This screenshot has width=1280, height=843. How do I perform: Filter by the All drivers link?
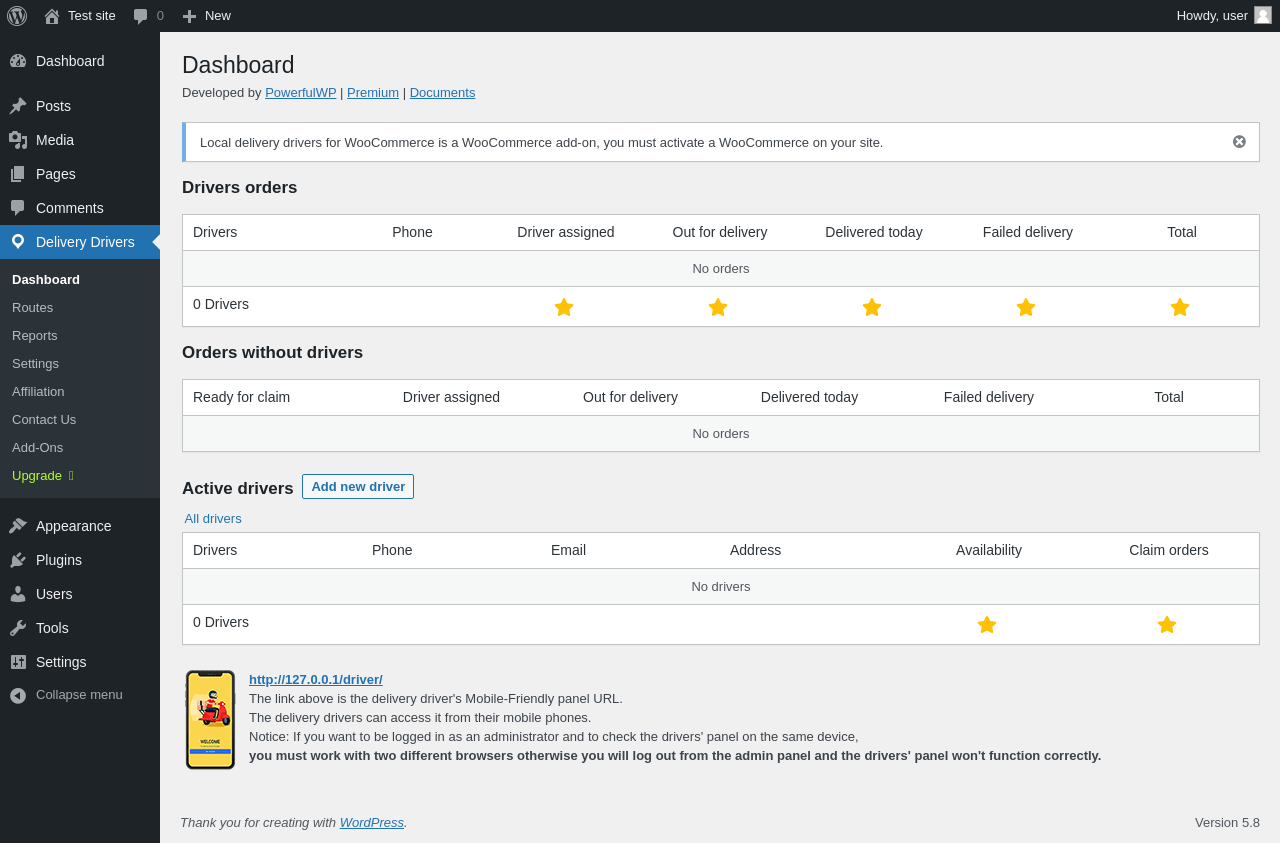tap(213, 519)
